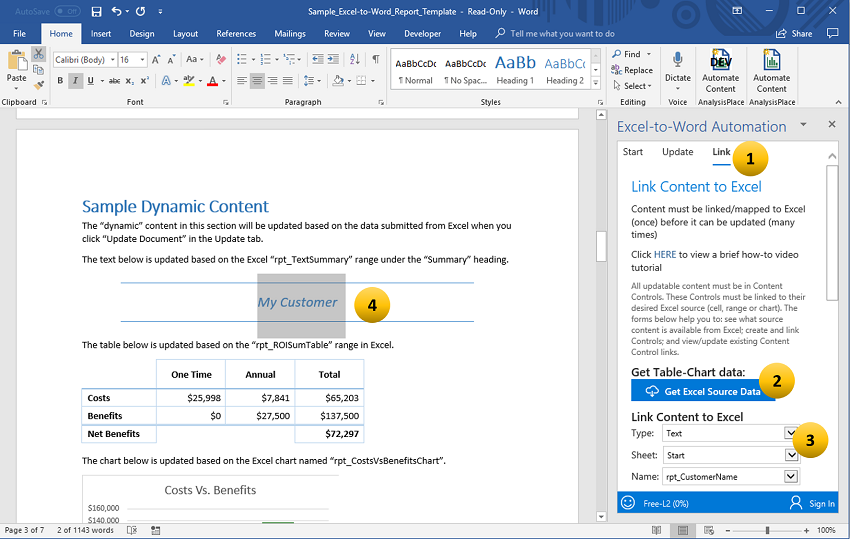Switch to Print Layout view in status bar

coord(682,530)
